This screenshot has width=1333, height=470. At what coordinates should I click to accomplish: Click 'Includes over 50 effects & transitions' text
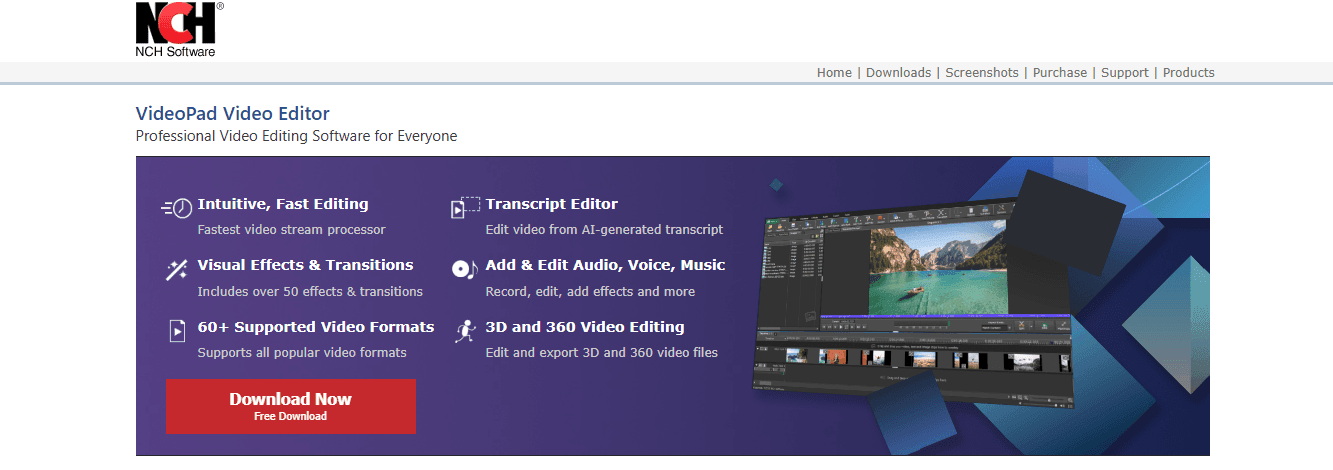point(310,292)
